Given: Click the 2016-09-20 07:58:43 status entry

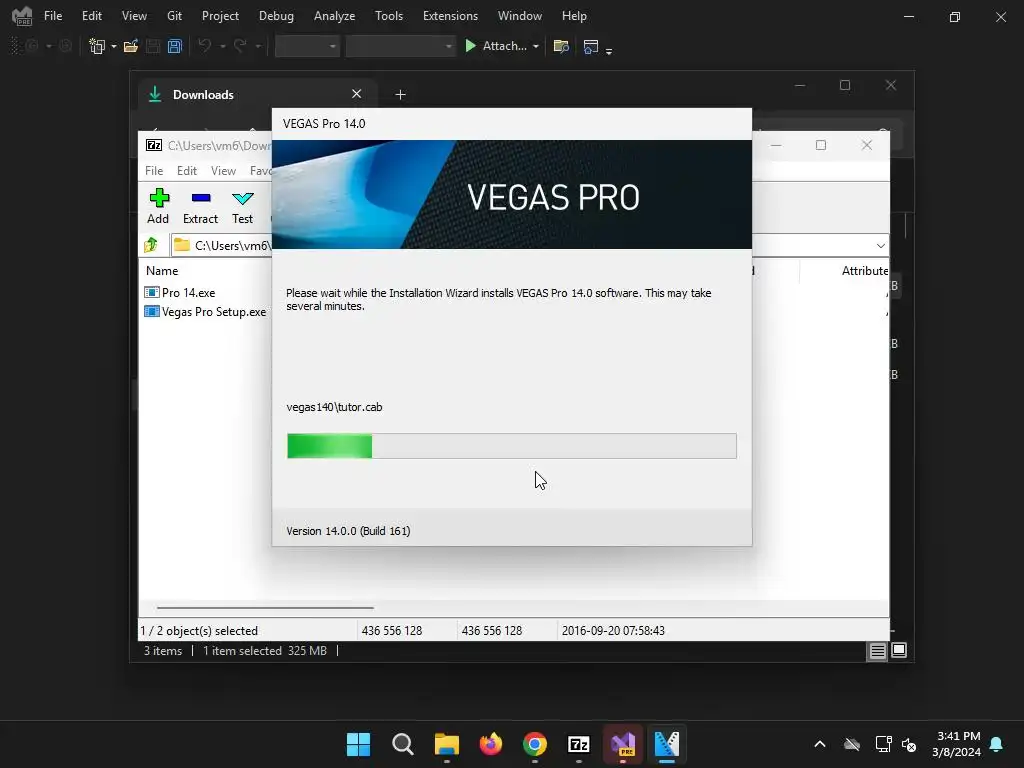Looking at the screenshot, I should (613, 631).
